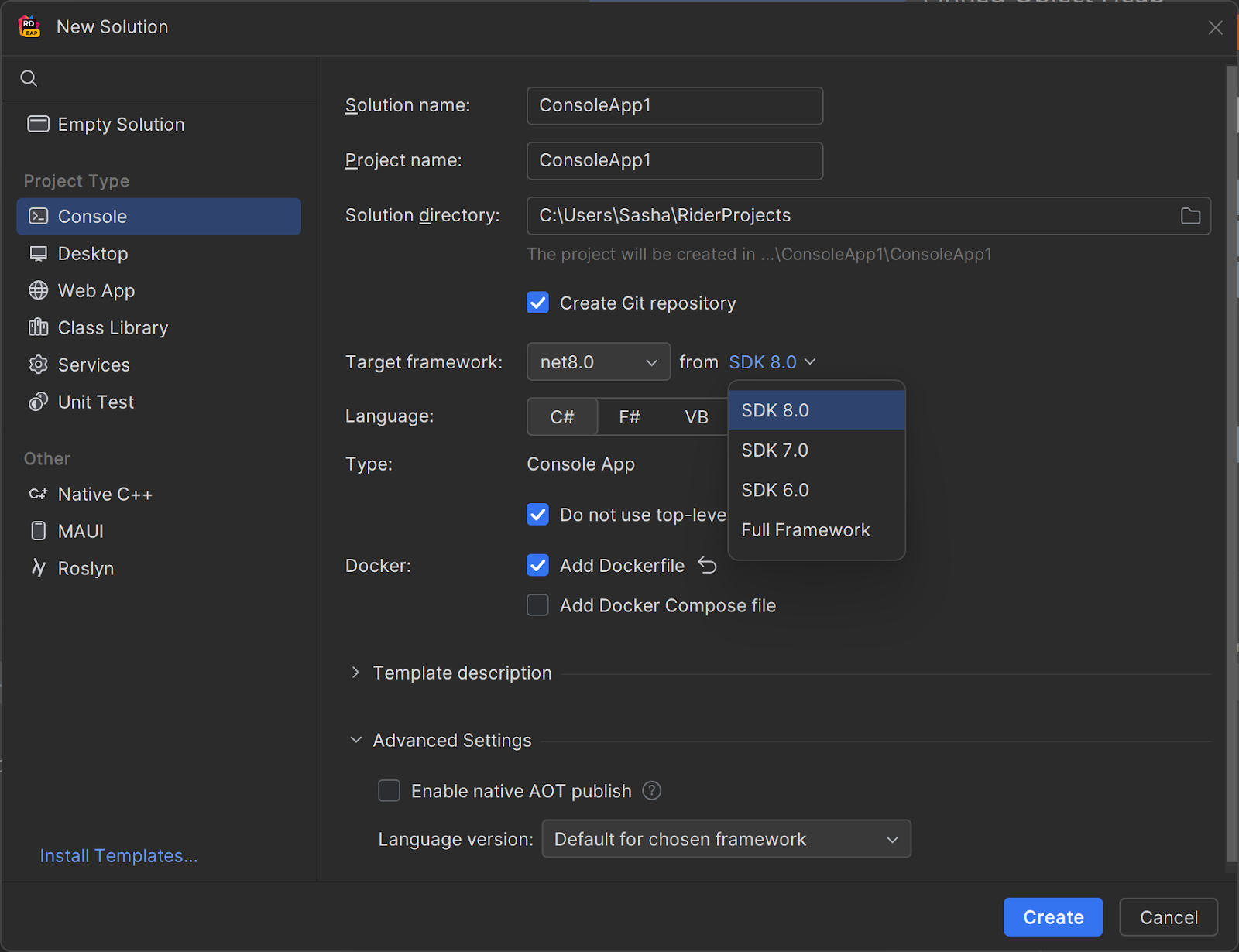Toggle Create Git repository checkbox
Viewport: 1239px width, 952px height.
pos(537,303)
